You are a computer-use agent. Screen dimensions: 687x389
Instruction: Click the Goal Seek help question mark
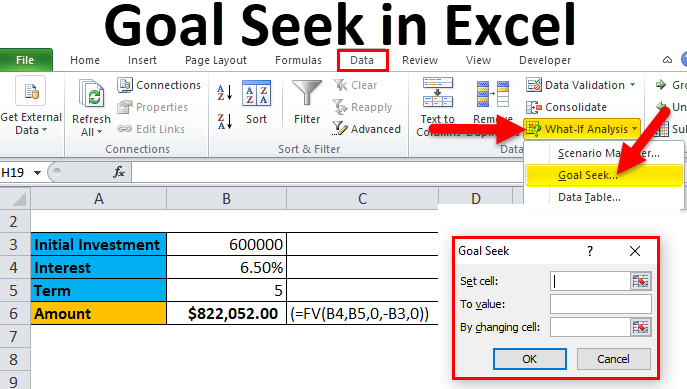[x=590, y=251]
